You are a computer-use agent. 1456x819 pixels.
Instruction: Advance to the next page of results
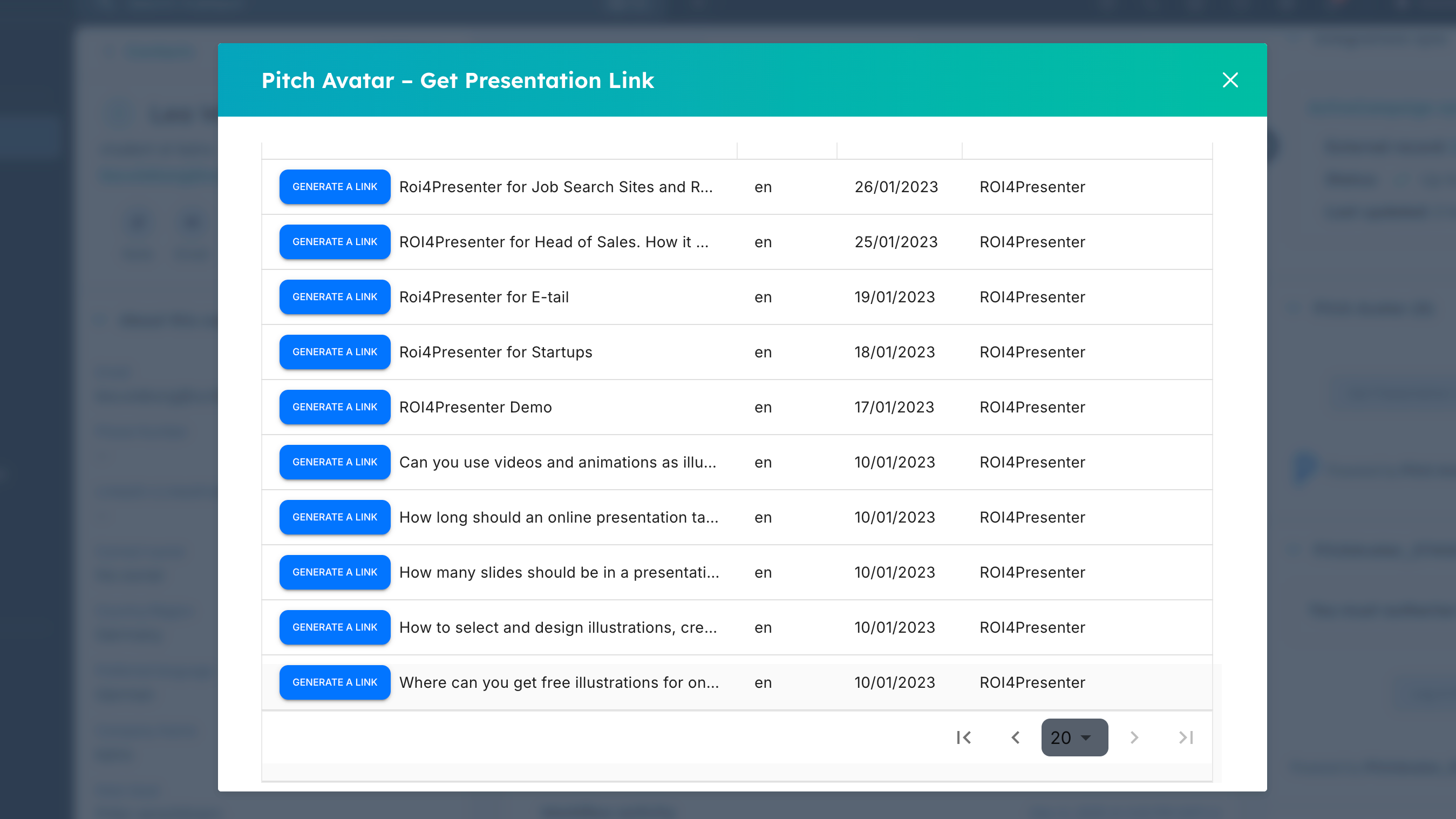click(x=1134, y=737)
